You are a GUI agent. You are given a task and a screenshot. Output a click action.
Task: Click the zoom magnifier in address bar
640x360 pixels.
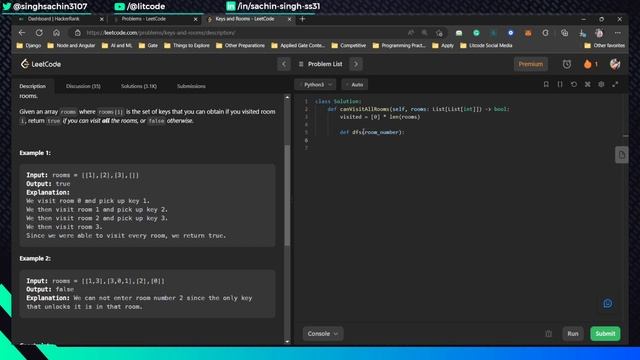coord(424,33)
